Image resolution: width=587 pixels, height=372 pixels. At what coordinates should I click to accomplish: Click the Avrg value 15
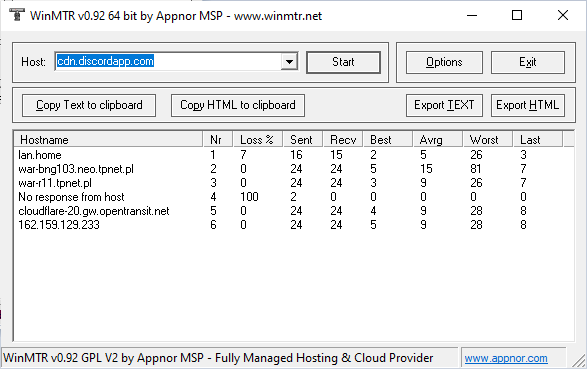[426, 169]
